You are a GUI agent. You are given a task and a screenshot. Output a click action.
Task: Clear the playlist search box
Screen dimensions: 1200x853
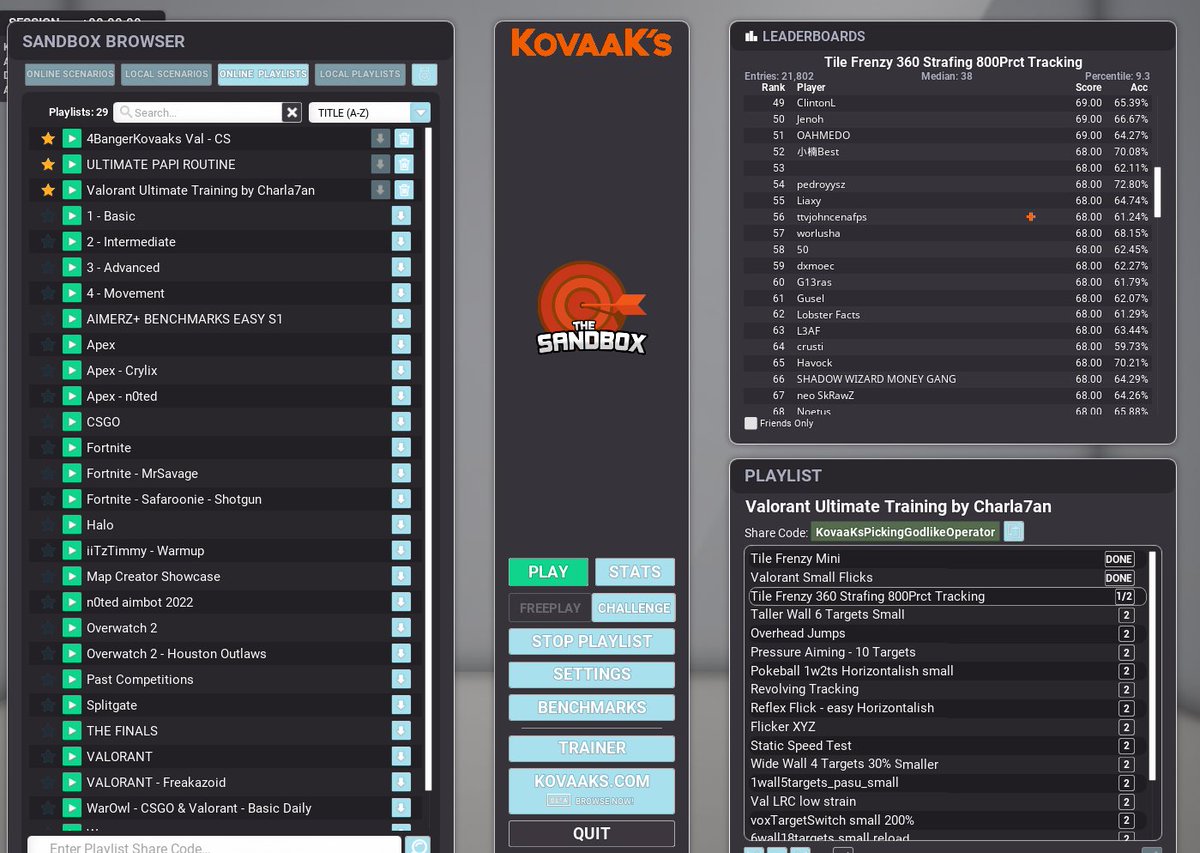292,112
